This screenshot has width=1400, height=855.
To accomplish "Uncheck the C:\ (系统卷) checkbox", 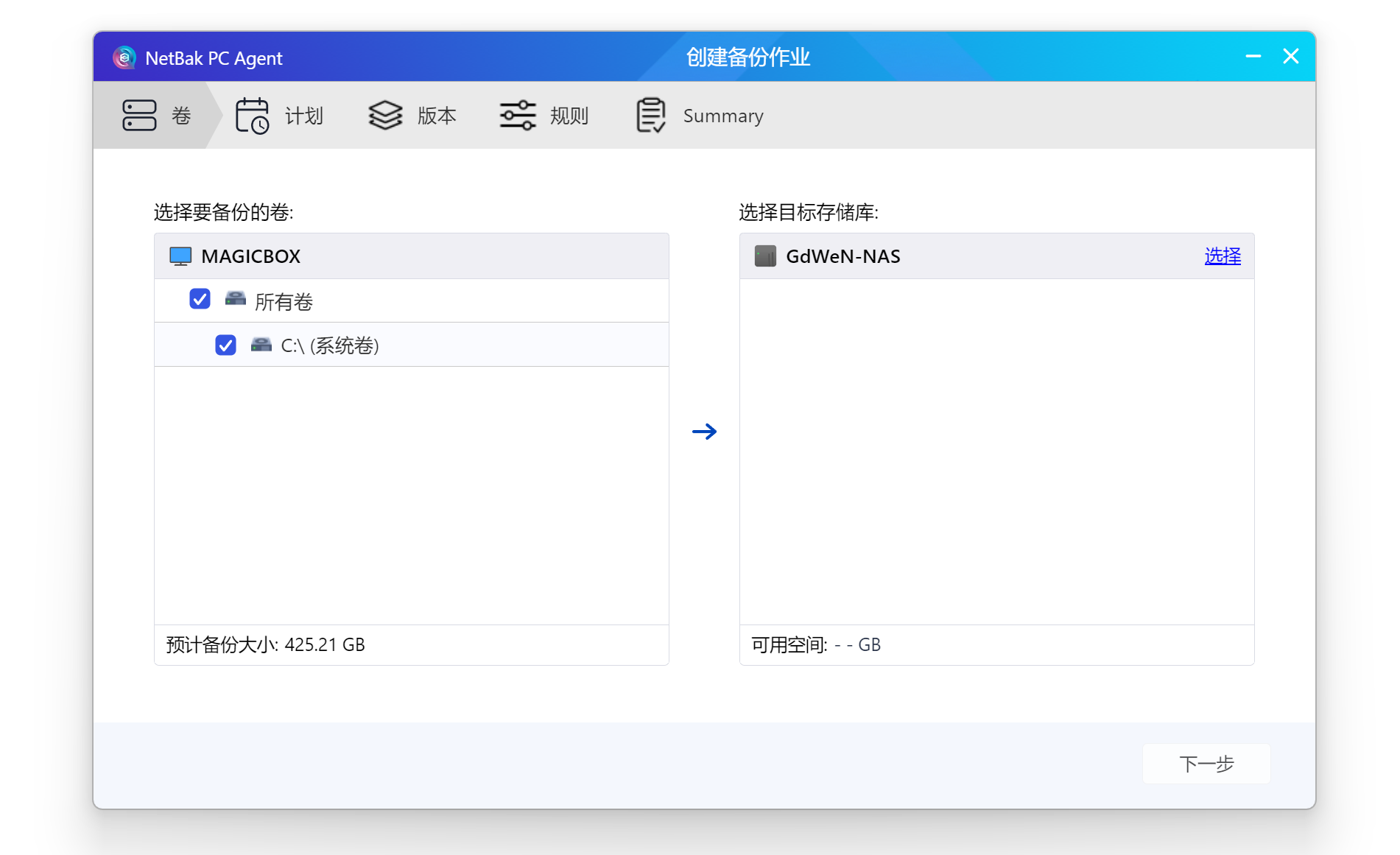I will [x=225, y=345].
